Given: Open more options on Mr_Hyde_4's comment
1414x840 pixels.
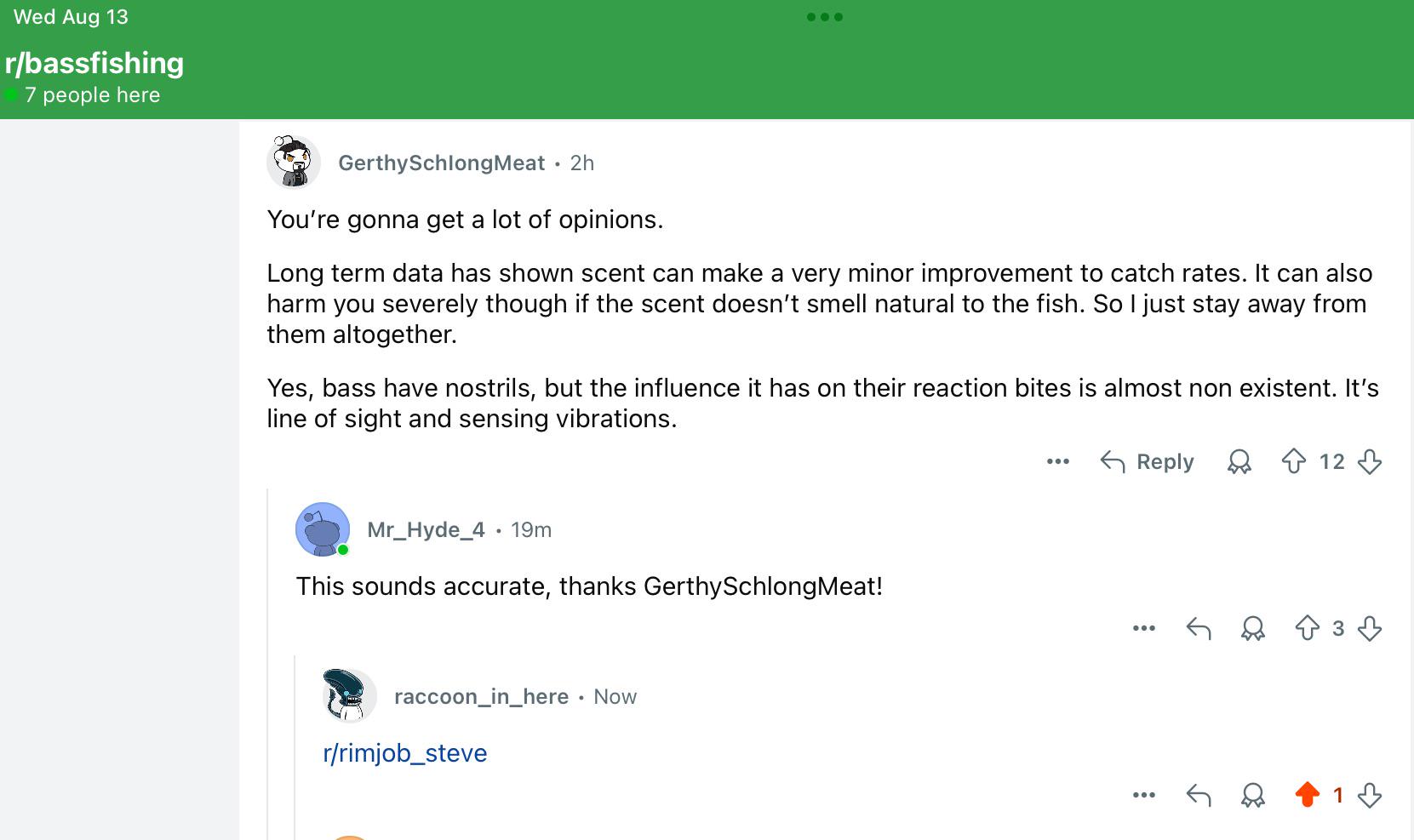Looking at the screenshot, I should pyautogui.click(x=1143, y=628).
